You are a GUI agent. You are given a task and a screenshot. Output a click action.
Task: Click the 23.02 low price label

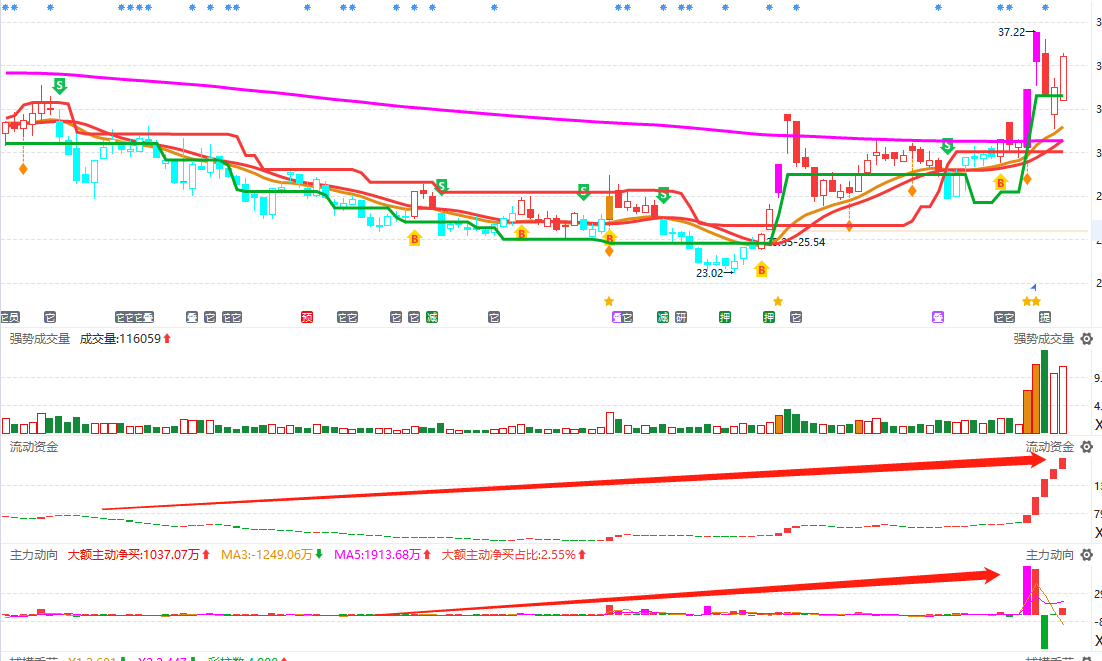pyautogui.click(x=710, y=272)
